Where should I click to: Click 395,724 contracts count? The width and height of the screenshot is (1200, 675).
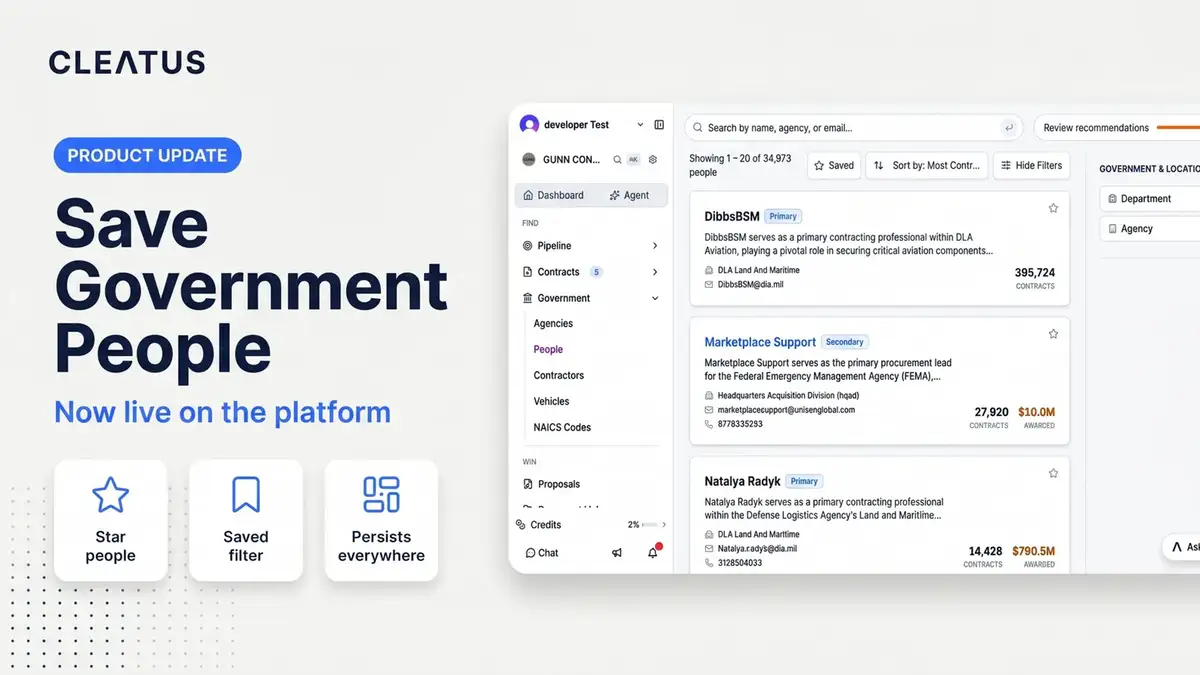coord(1035,272)
